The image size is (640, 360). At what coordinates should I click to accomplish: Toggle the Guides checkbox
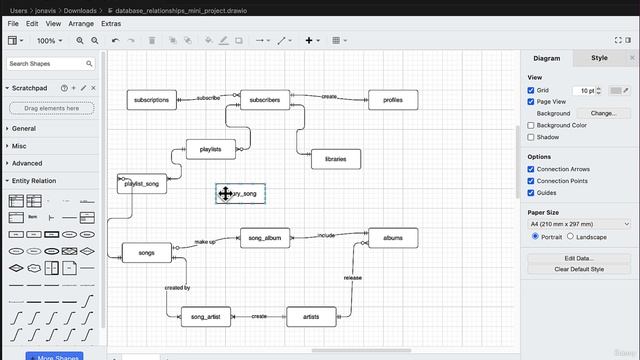click(x=531, y=193)
